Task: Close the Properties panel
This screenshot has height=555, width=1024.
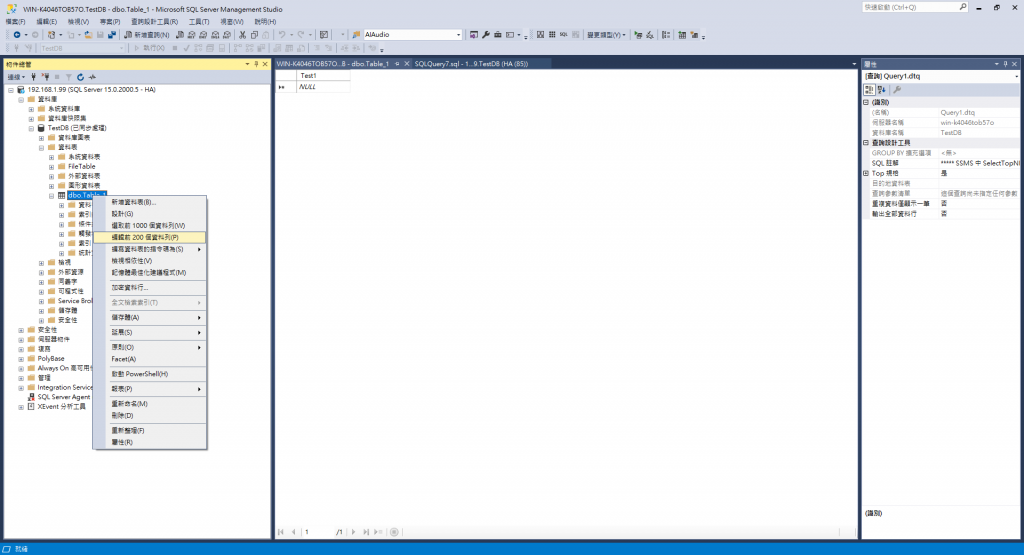Action: (x=1014, y=64)
